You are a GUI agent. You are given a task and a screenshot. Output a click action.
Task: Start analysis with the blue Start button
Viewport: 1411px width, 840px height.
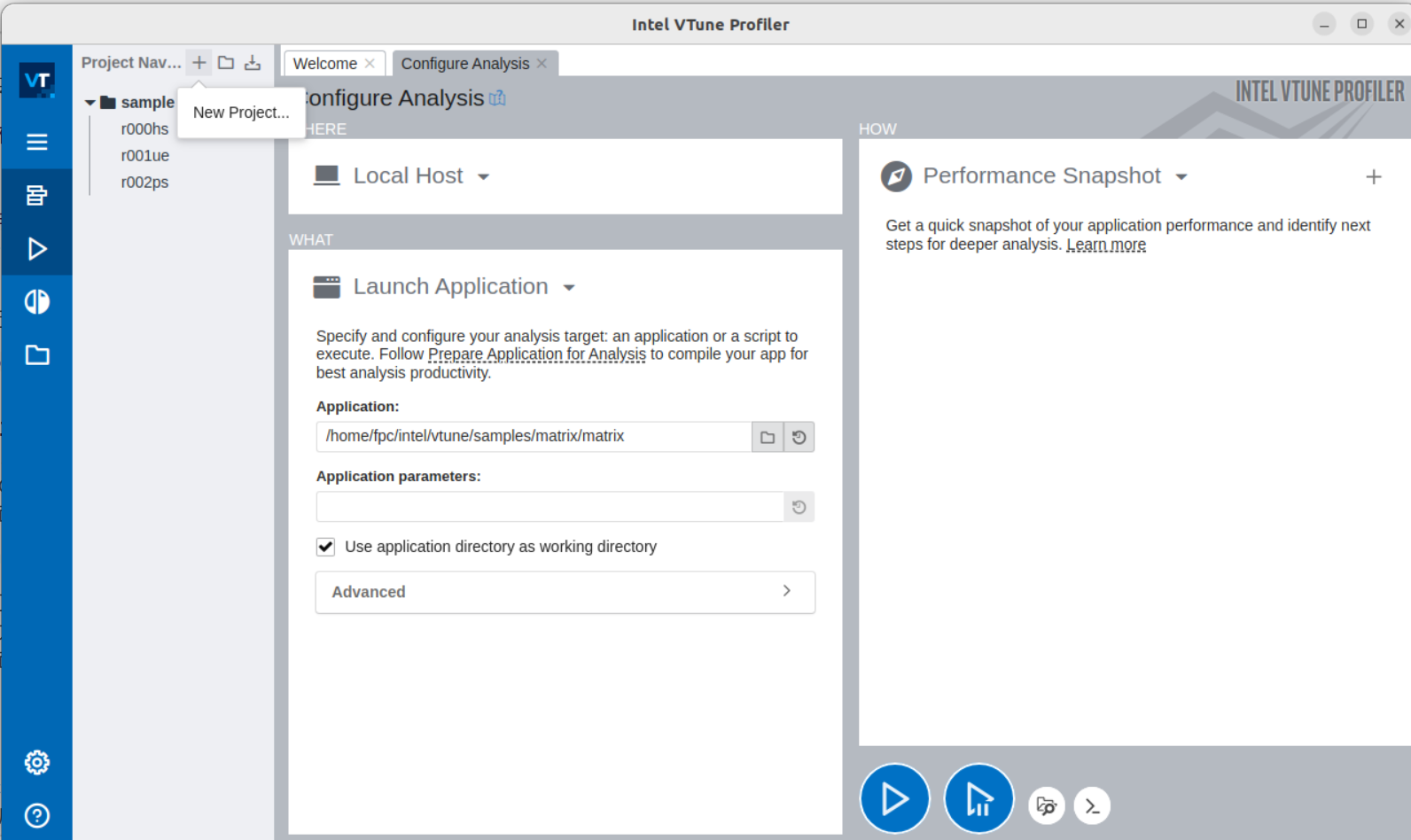tap(894, 799)
